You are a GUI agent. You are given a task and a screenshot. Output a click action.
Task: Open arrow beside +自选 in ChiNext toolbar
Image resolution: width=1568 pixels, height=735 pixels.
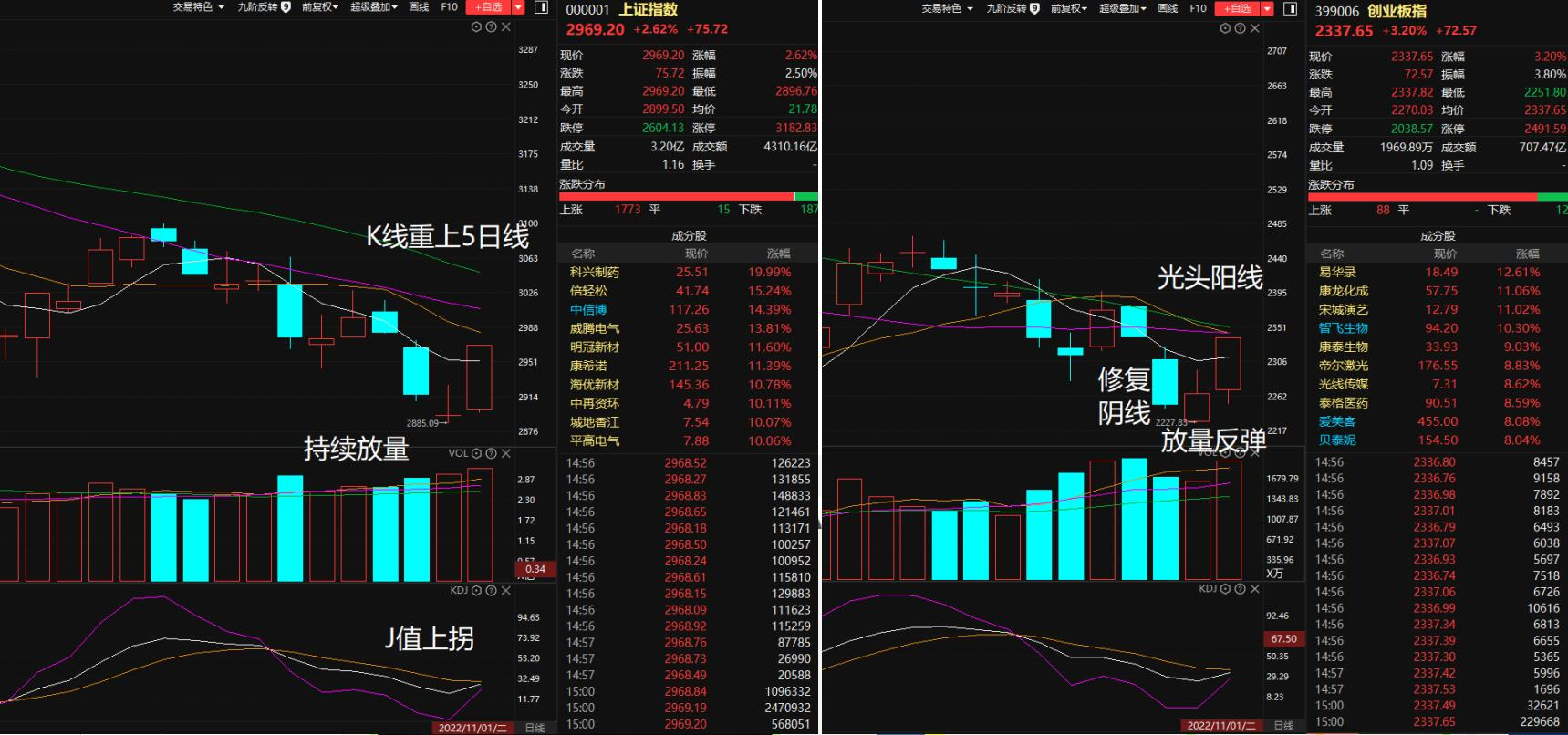pos(1267,8)
